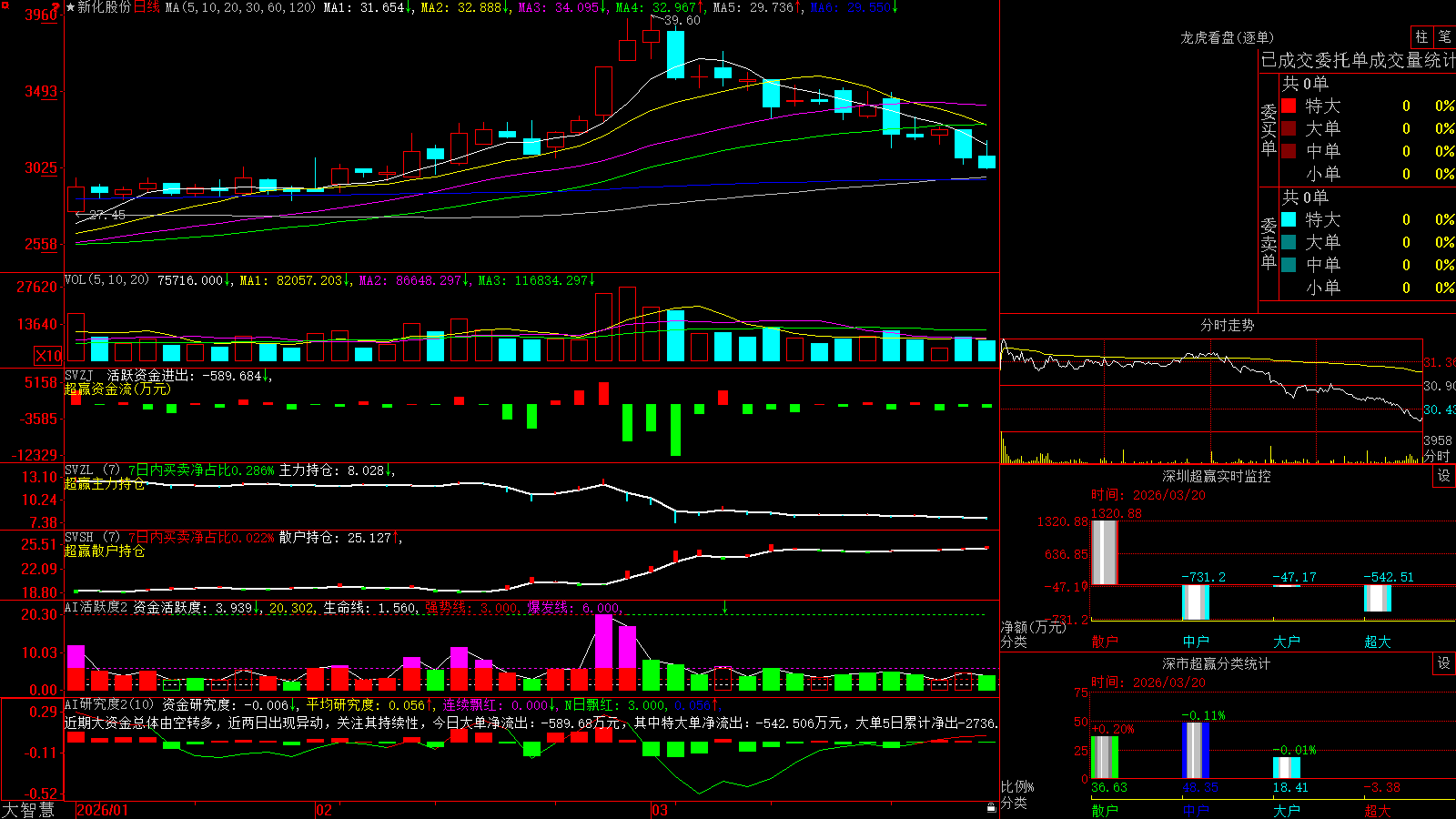Screen dimensions: 1456x819
Task: Jump to the 02 month marker on time axis
Action: click(x=324, y=810)
